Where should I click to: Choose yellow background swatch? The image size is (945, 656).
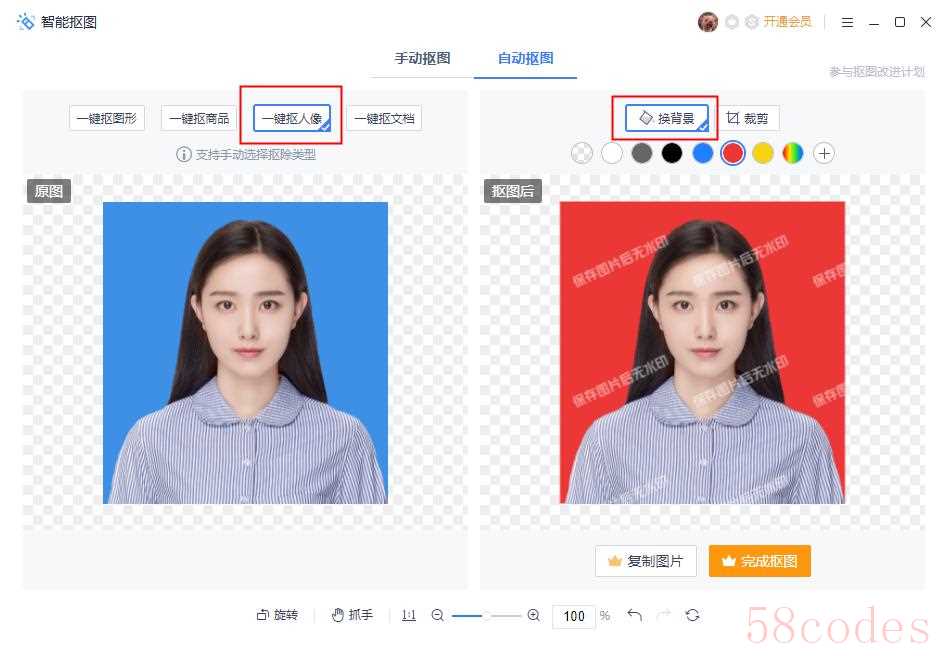click(763, 153)
